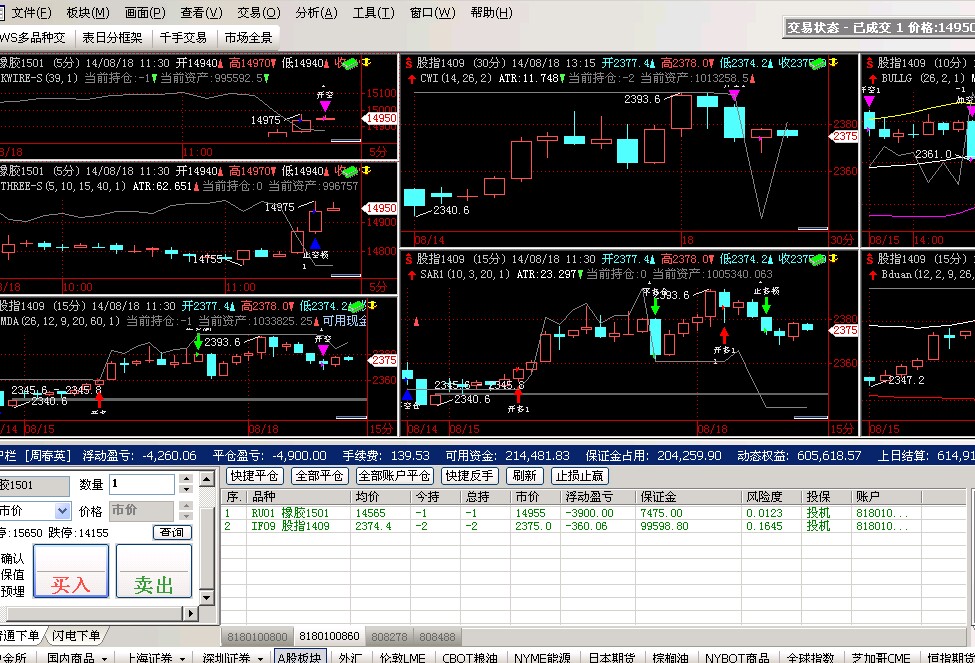Click the 数量 quantity input field
The height and width of the screenshot is (663, 975).
pyautogui.click(x=142, y=484)
